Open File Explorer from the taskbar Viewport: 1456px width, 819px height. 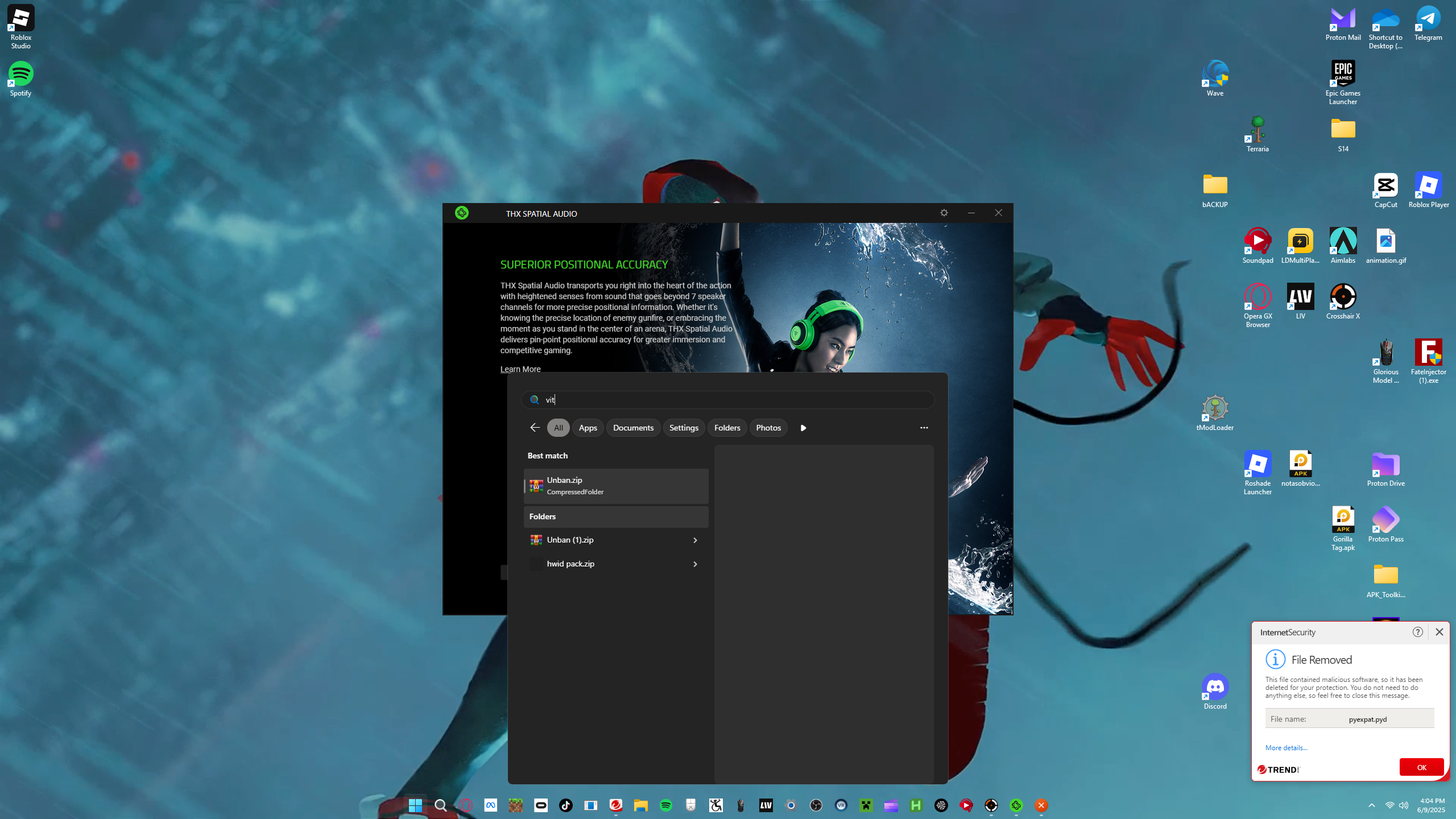pyautogui.click(x=641, y=805)
